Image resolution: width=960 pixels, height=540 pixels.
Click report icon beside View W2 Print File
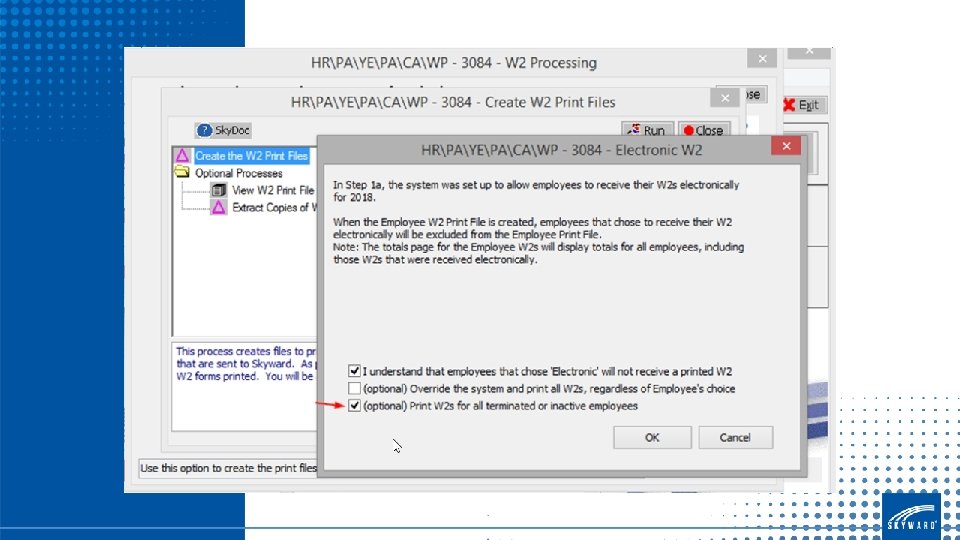[x=219, y=190]
